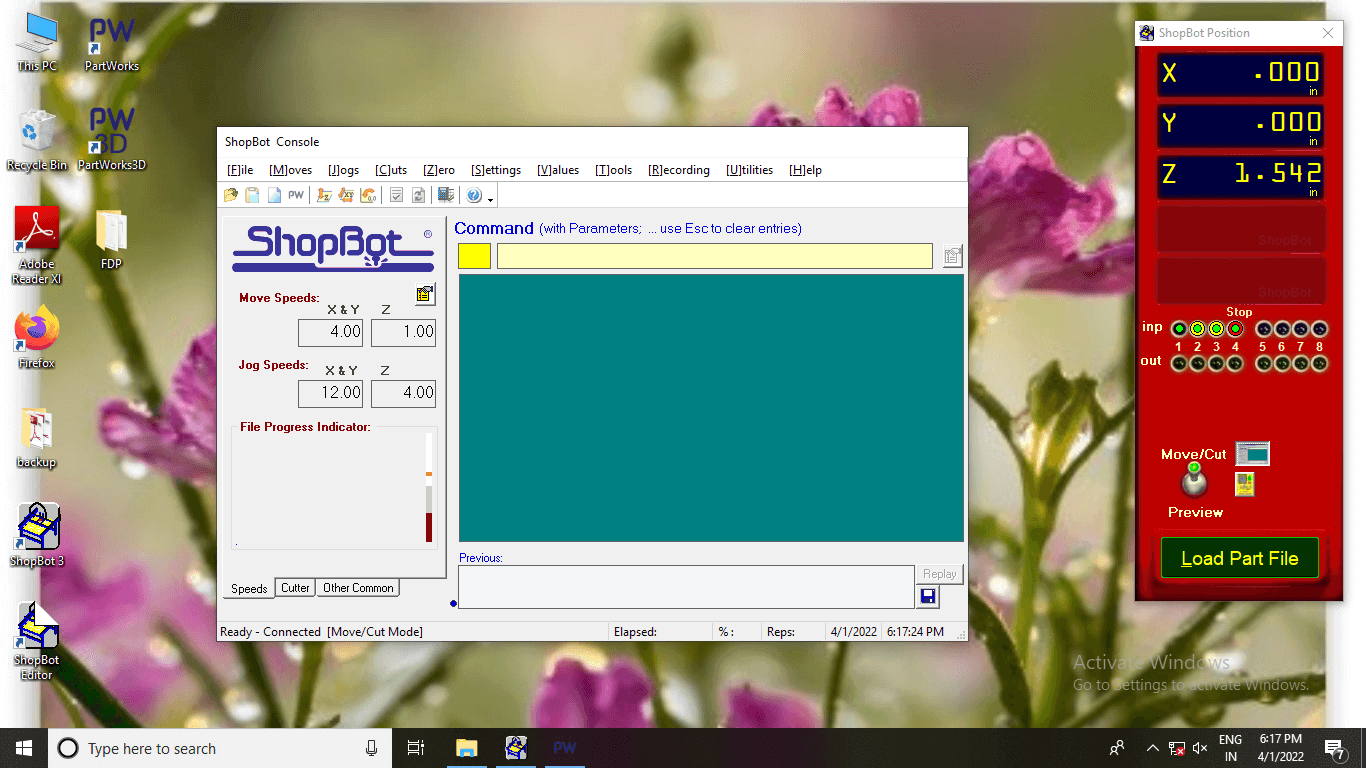Toggle output switch 2
The image size is (1366, 768).
point(1197,363)
